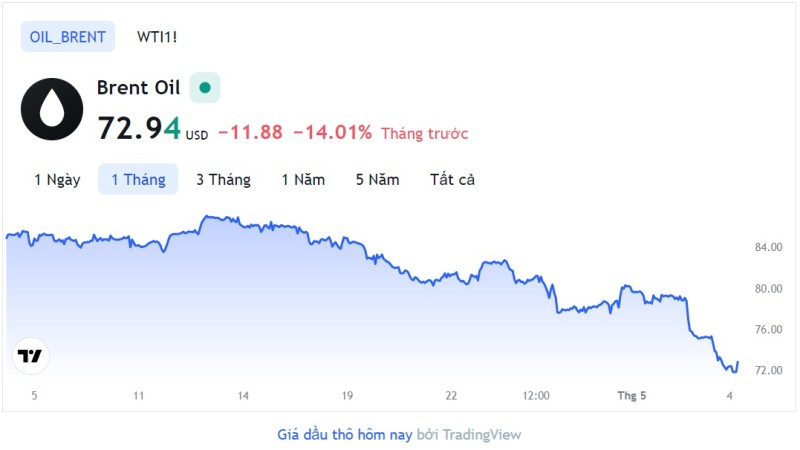Screen dimensions: 800x450
Task: Select the 1 Ngày time range
Action: click(x=57, y=180)
